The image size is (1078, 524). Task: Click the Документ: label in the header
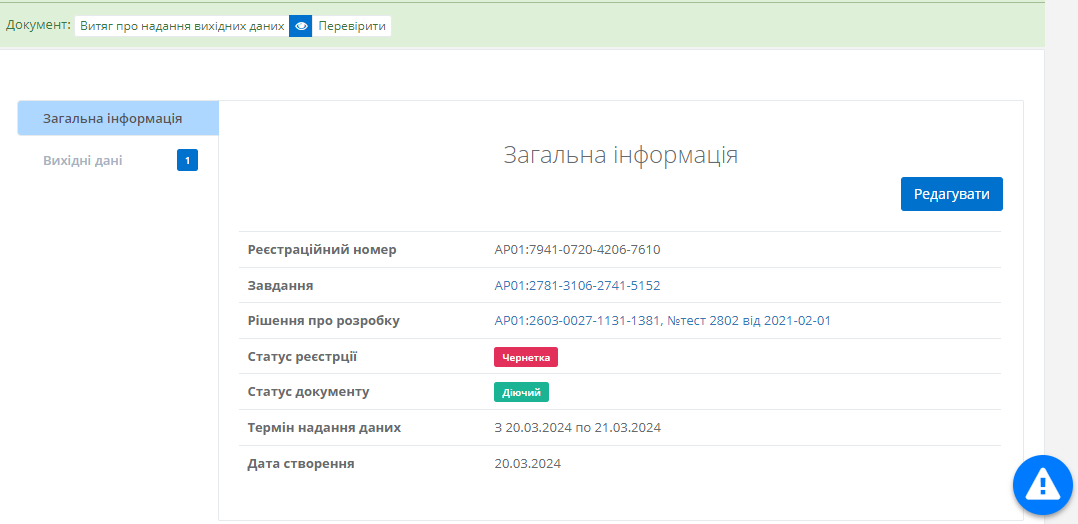(x=38, y=24)
